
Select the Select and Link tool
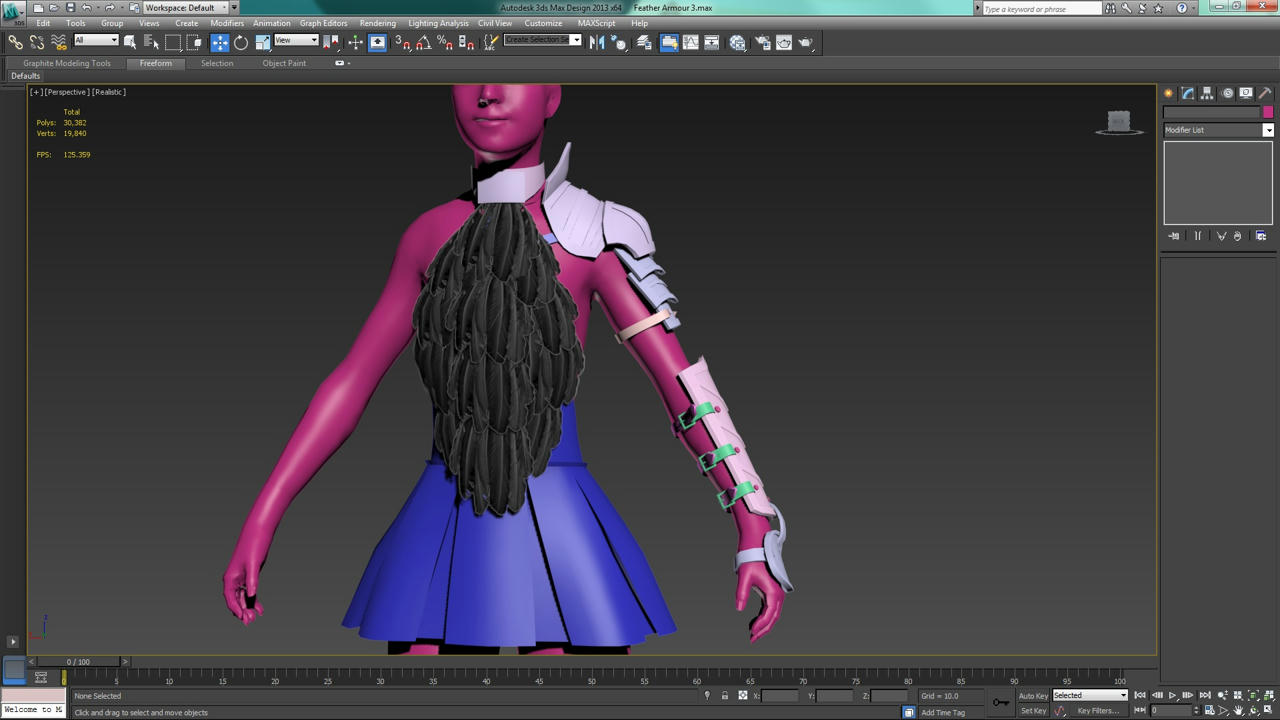point(15,42)
